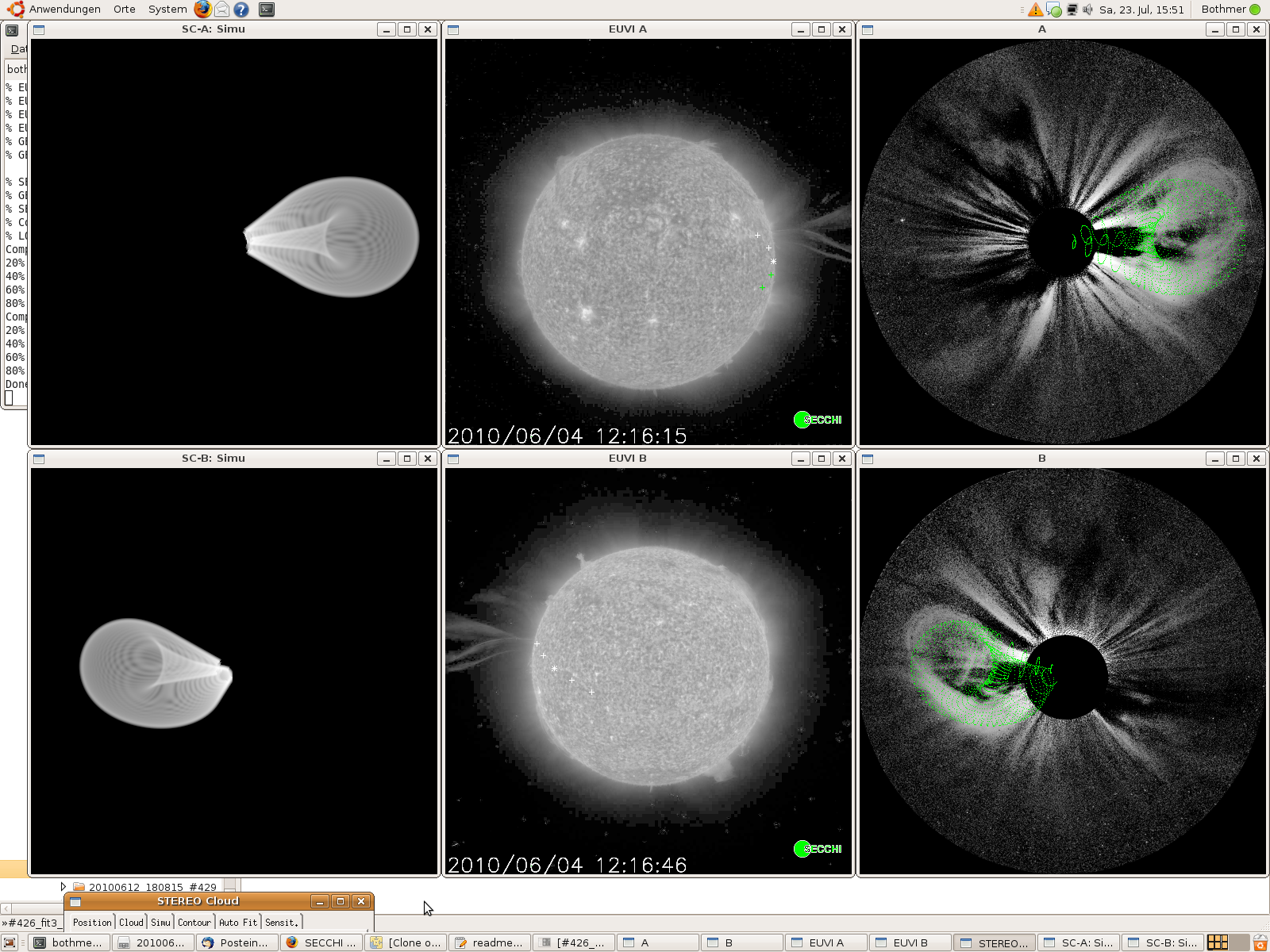1270x952 pixels.
Task: Open the Trash icon in bottom panel
Action: coord(1260,942)
